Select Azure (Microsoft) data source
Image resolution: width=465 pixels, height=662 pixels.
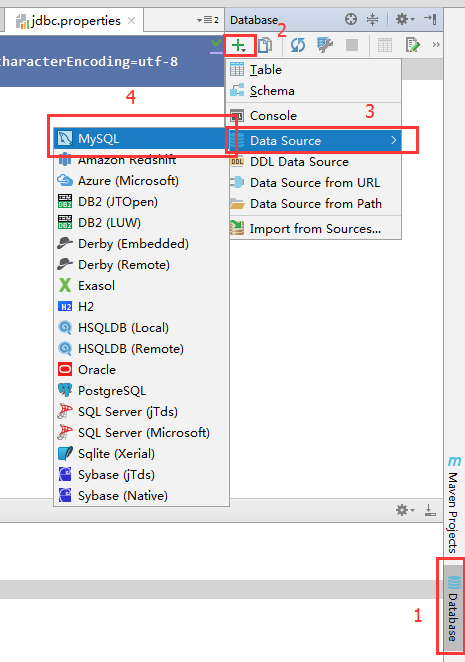click(141, 181)
